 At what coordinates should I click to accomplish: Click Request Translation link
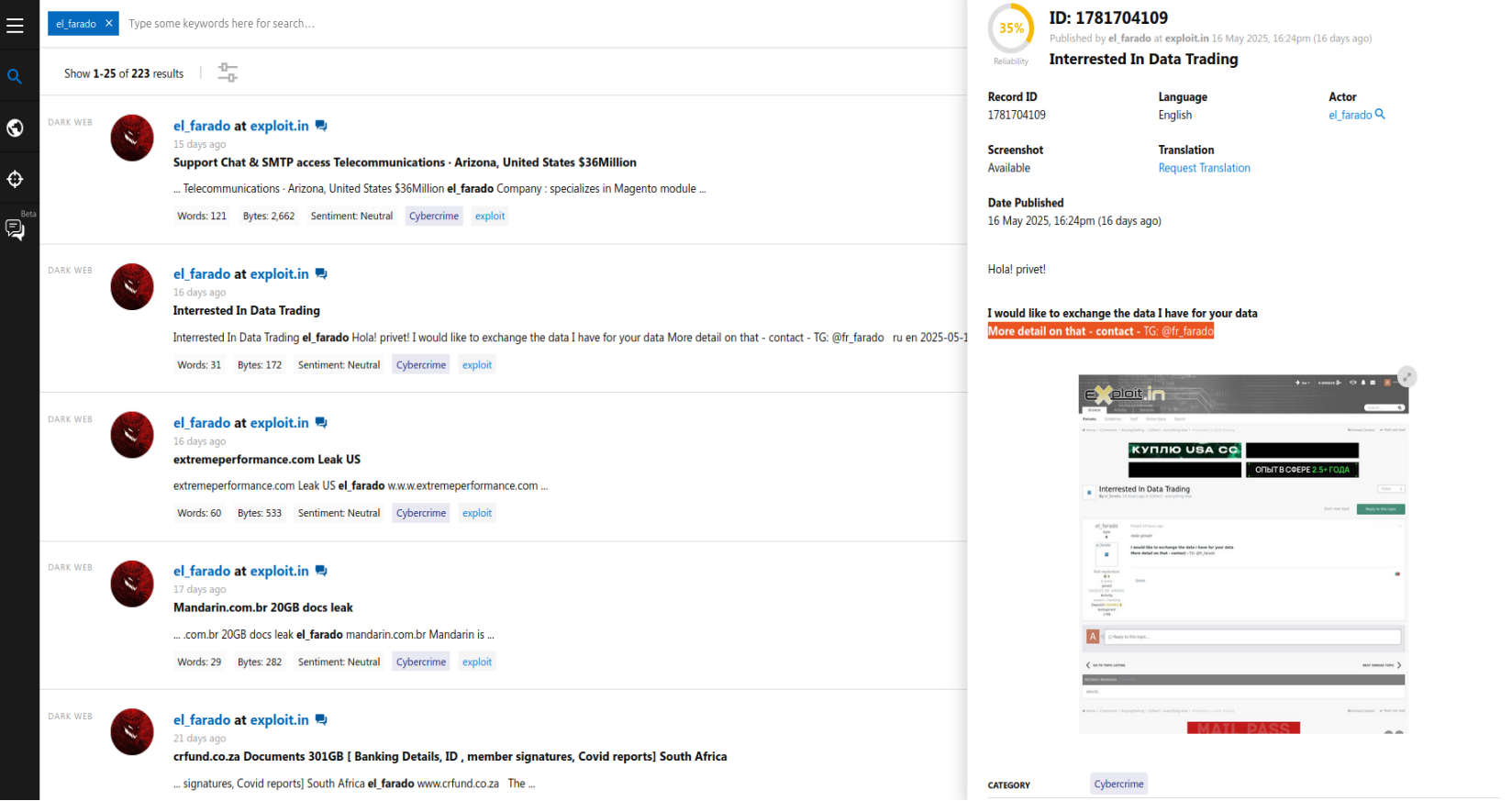(x=1204, y=169)
